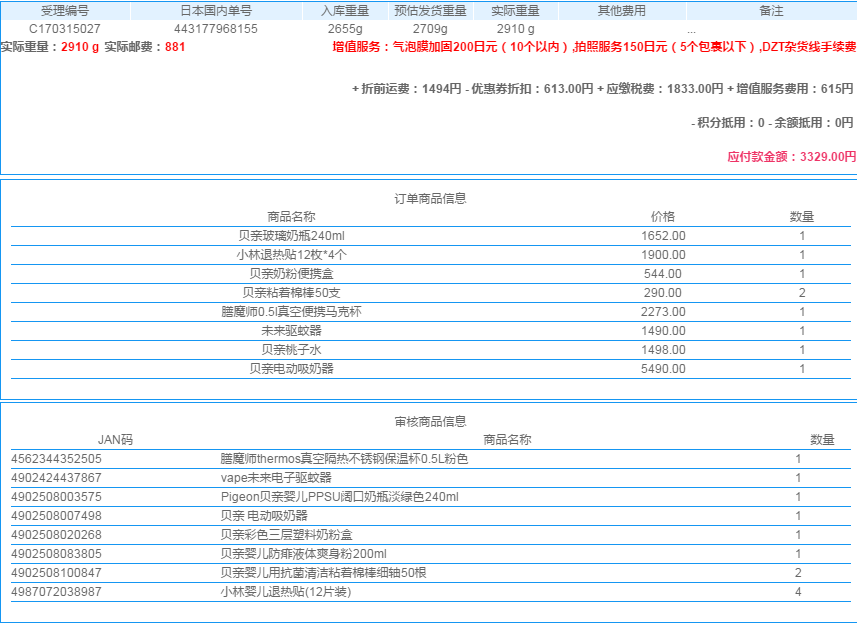Select row 贝亲桃子水

[431, 350]
